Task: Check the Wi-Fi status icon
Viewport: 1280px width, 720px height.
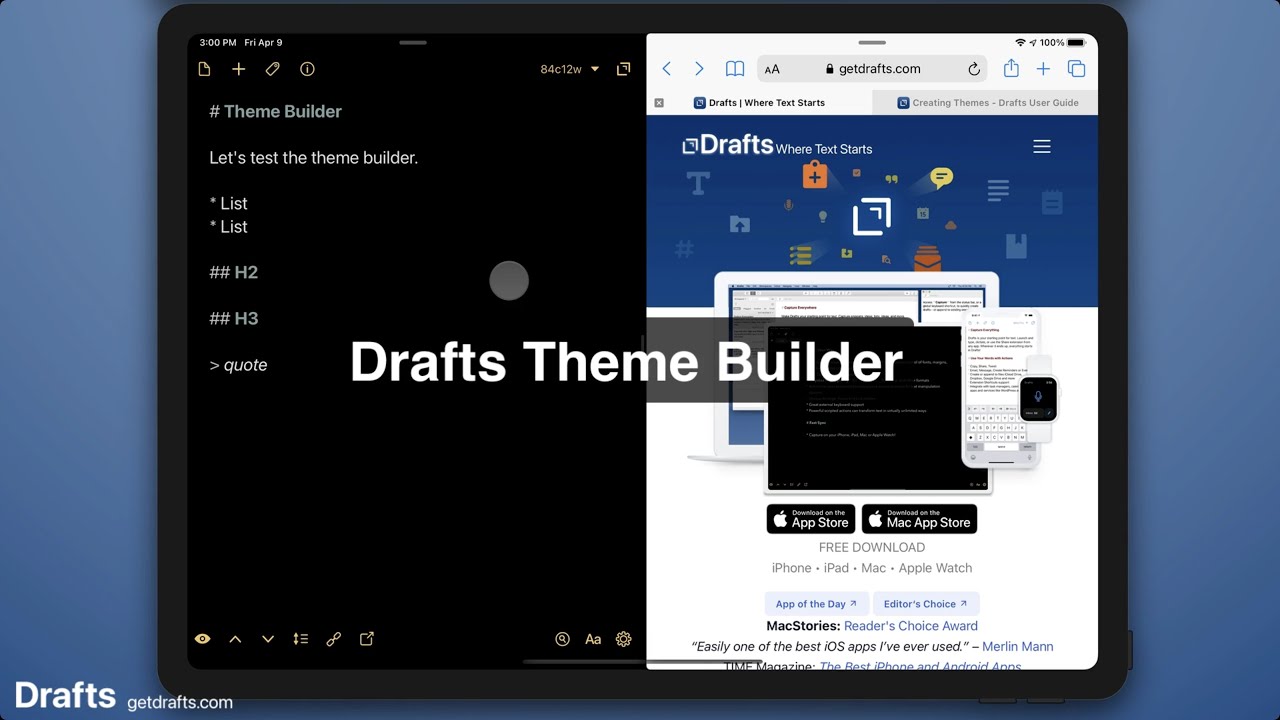Action: [1021, 43]
